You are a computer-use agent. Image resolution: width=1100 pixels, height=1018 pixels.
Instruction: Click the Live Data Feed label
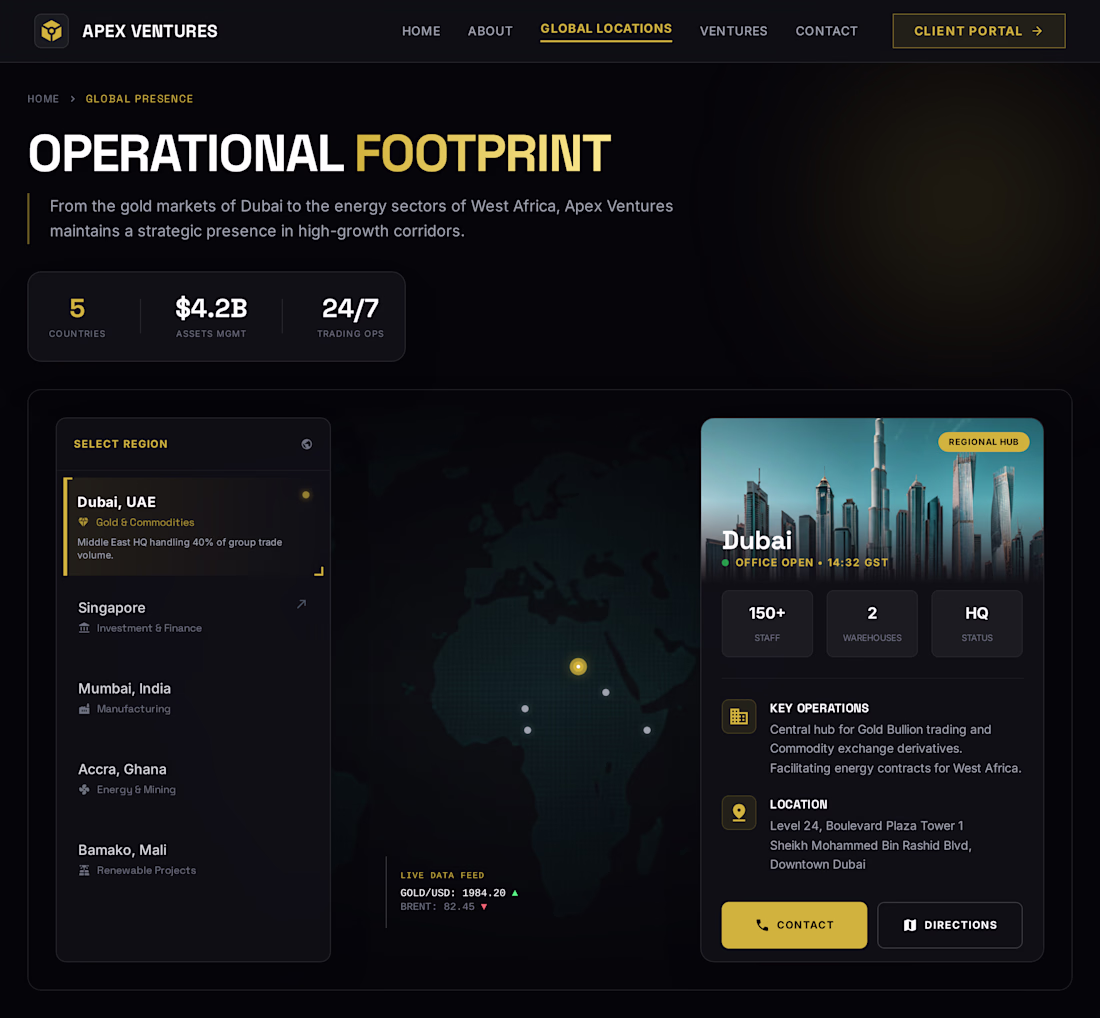point(442,876)
